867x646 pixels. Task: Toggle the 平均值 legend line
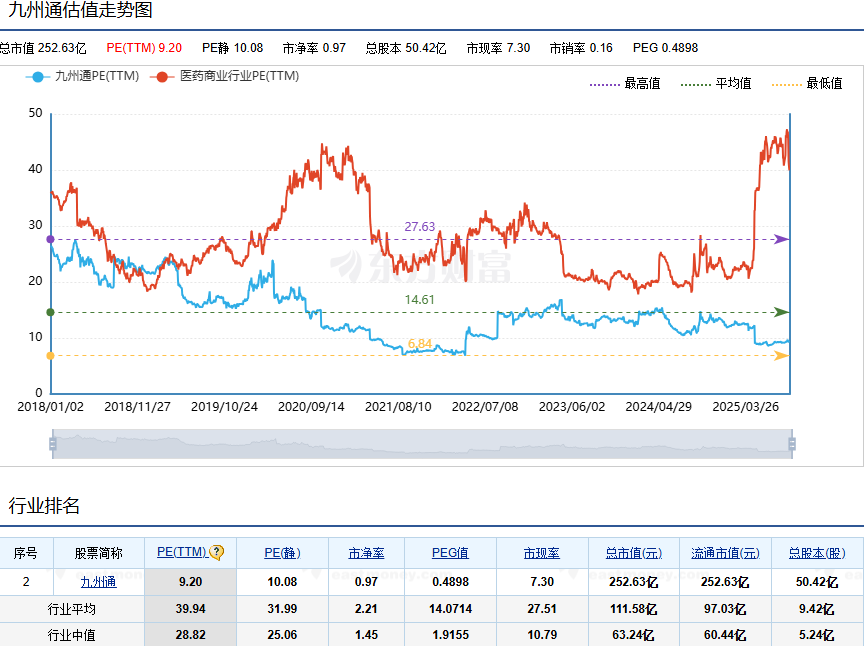[716, 84]
